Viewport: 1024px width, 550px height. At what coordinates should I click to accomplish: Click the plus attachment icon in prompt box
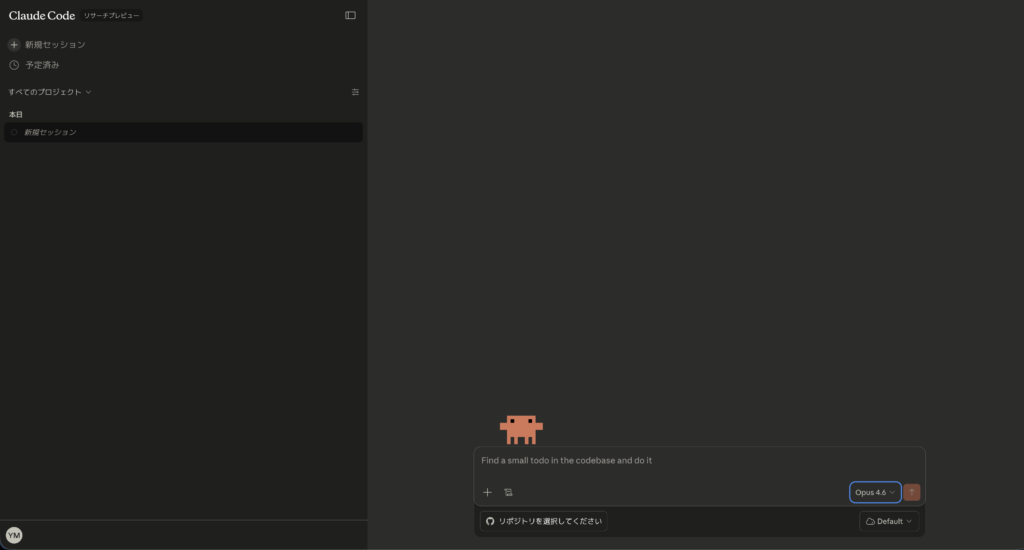pos(488,492)
